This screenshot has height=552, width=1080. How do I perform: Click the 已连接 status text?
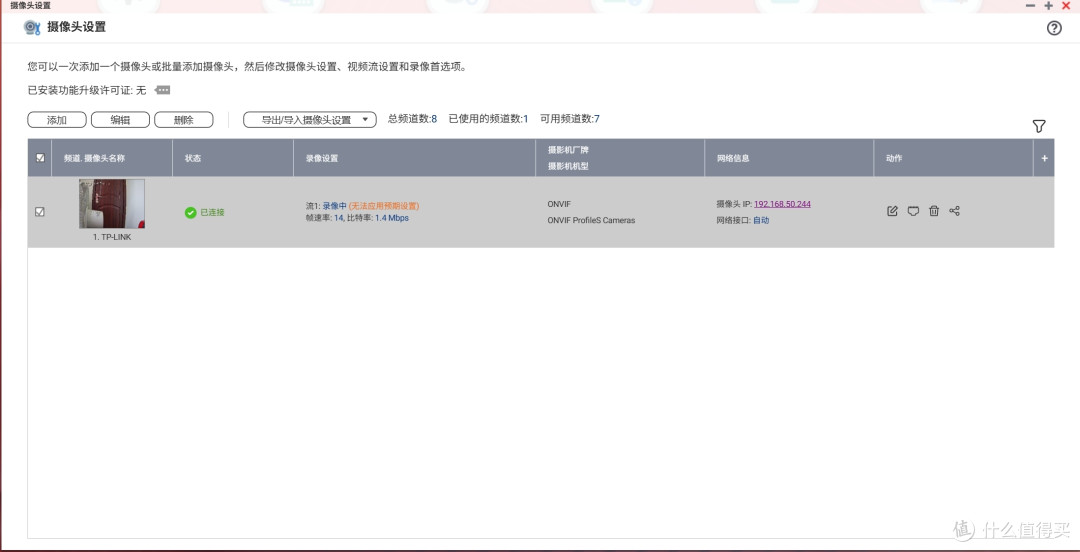click(212, 212)
